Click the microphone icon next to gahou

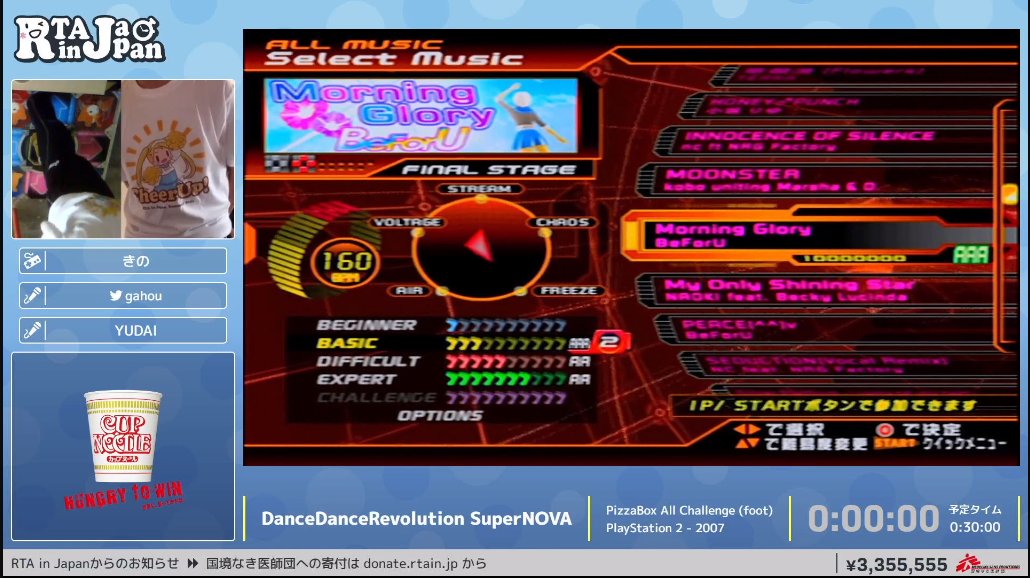[32, 296]
